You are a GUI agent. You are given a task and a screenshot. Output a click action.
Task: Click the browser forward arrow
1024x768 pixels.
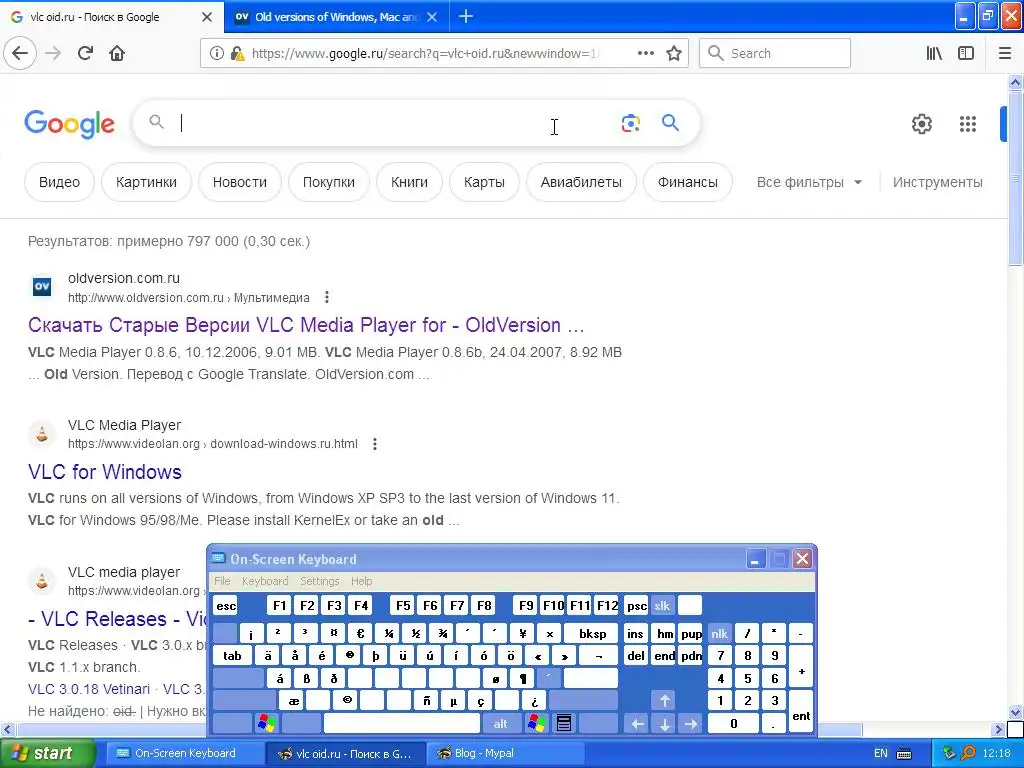[54, 53]
